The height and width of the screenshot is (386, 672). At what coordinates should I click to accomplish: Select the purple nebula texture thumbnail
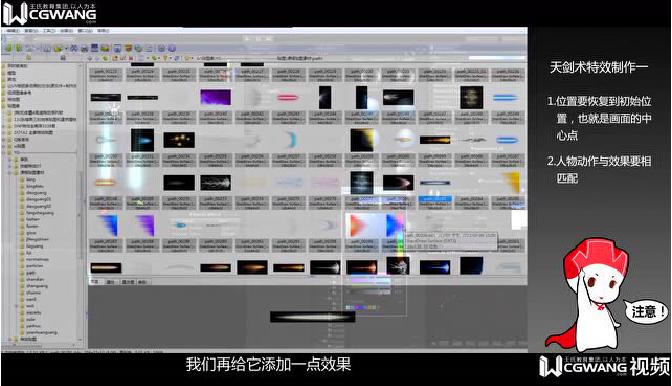click(215, 97)
